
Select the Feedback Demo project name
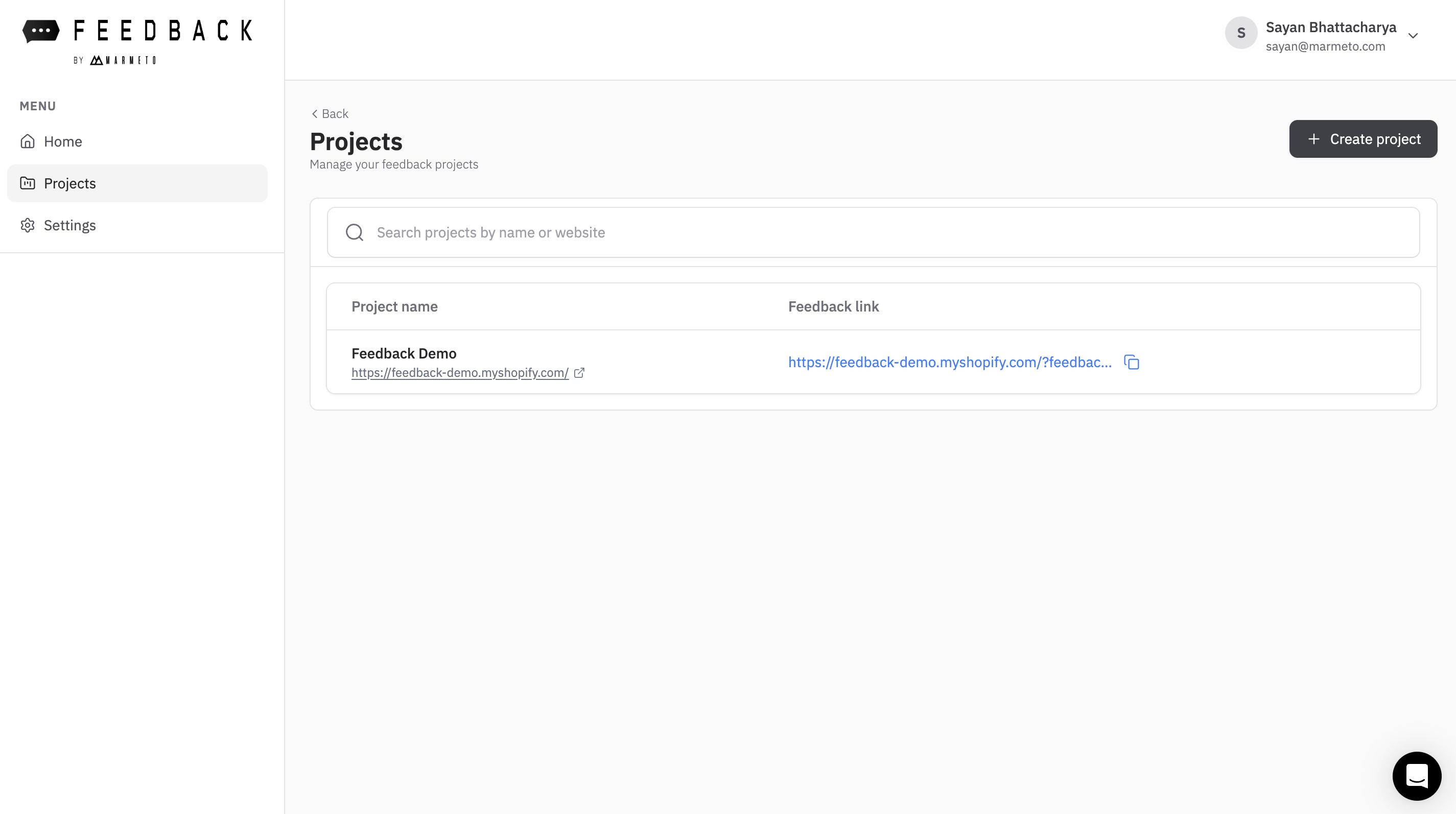click(x=404, y=353)
